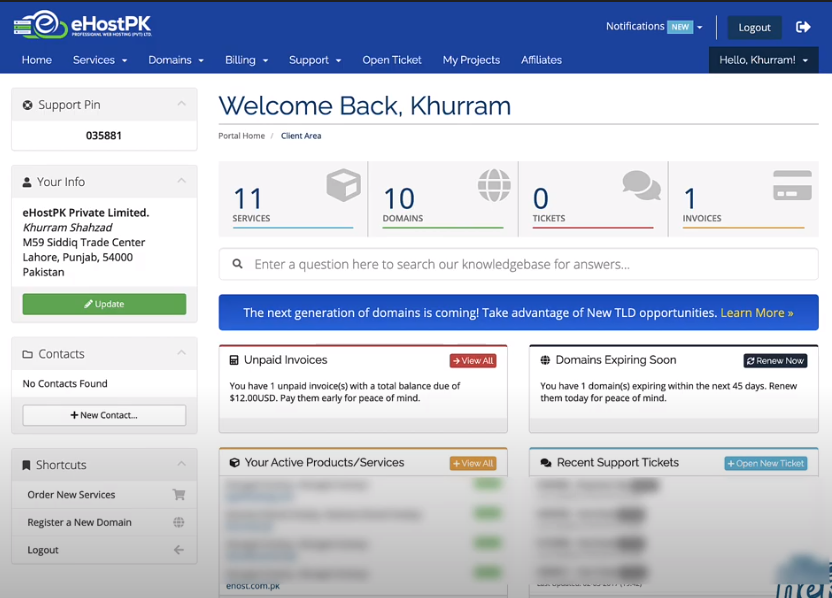This screenshot has width=832, height=598.
Task: Click View All for Active Products/Services
Action: pyautogui.click(x=473, y=463)
